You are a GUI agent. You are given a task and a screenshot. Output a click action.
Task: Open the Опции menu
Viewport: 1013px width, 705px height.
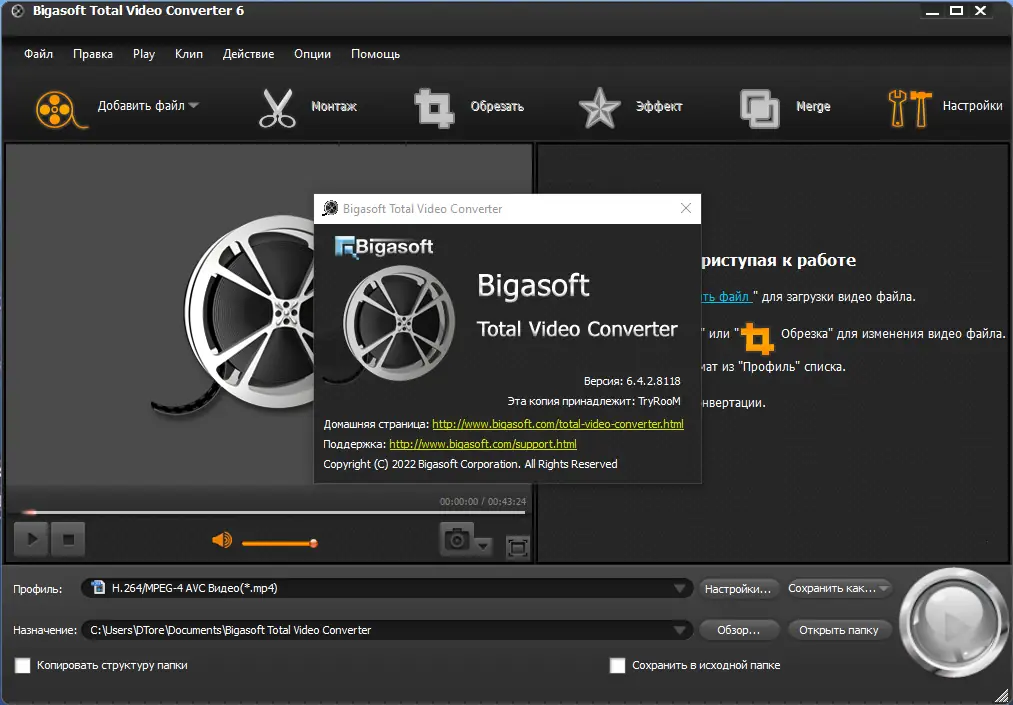tap(312, 54)
